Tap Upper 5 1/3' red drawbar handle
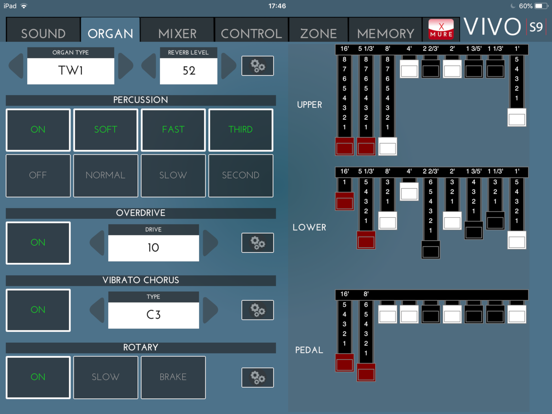The image size is (552, 414). click(x=366, y=146)
